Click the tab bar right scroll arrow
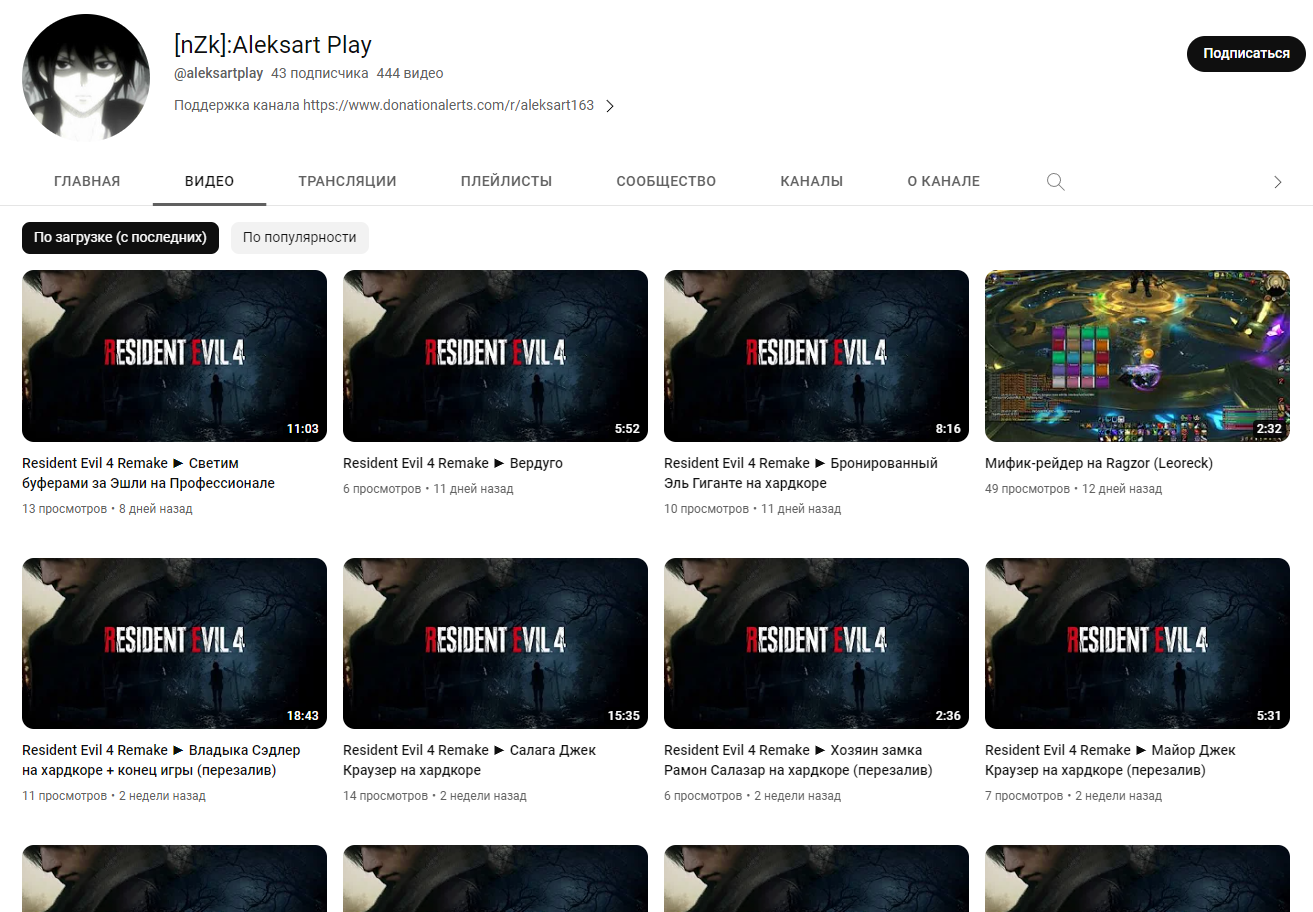 point(1277,182)
